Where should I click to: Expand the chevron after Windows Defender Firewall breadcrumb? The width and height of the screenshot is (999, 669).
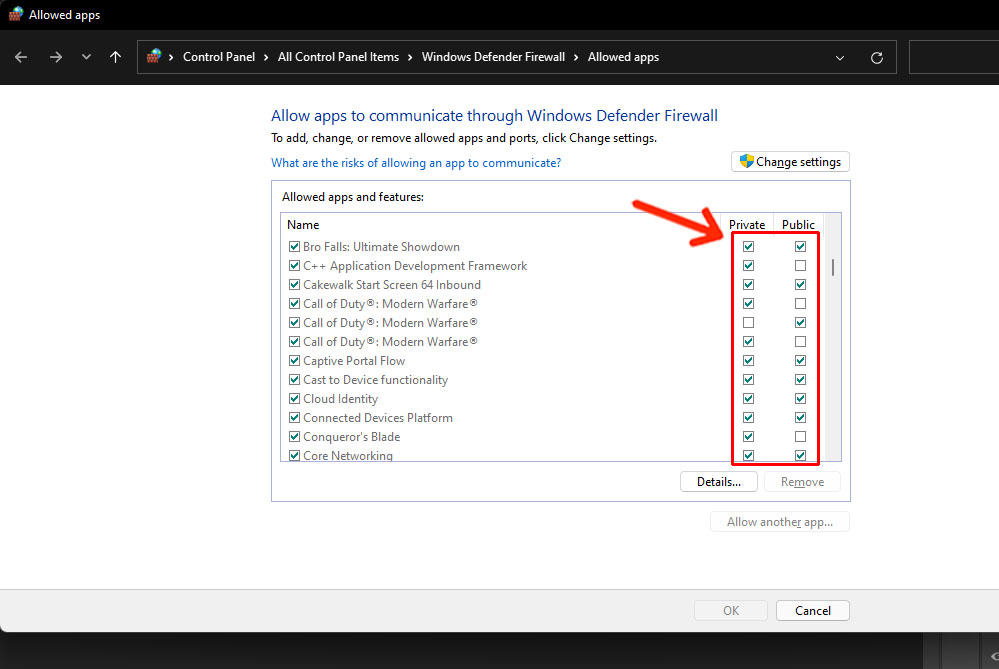(576, 57)
